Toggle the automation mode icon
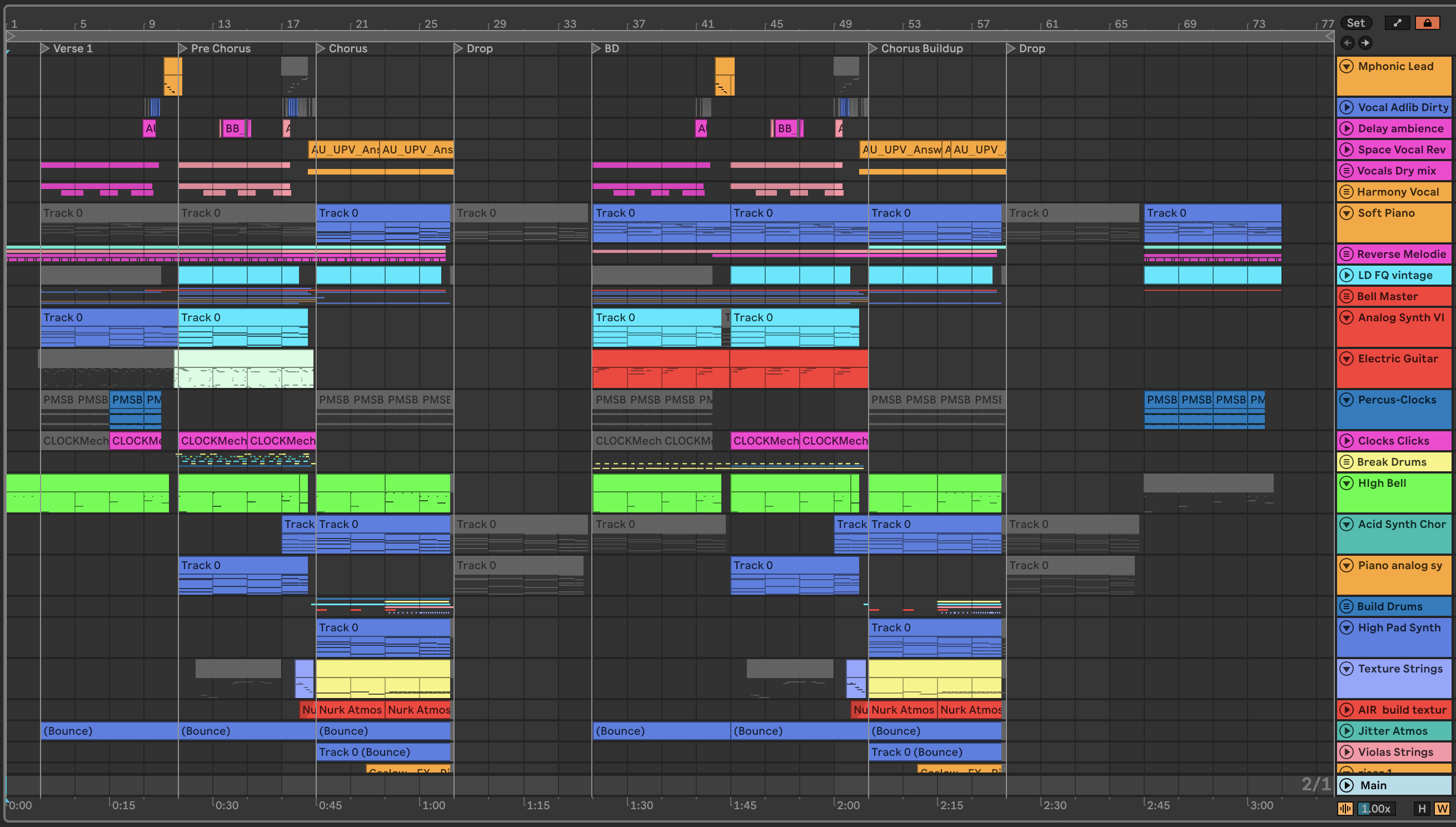This screenshot has height=827, width=1456. point(1397,23)
